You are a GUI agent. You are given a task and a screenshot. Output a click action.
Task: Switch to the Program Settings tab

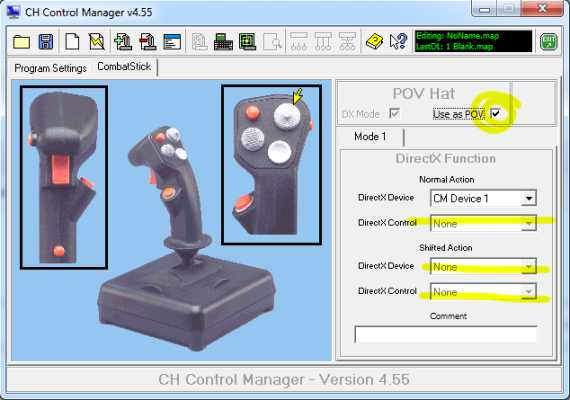[50, 68]
